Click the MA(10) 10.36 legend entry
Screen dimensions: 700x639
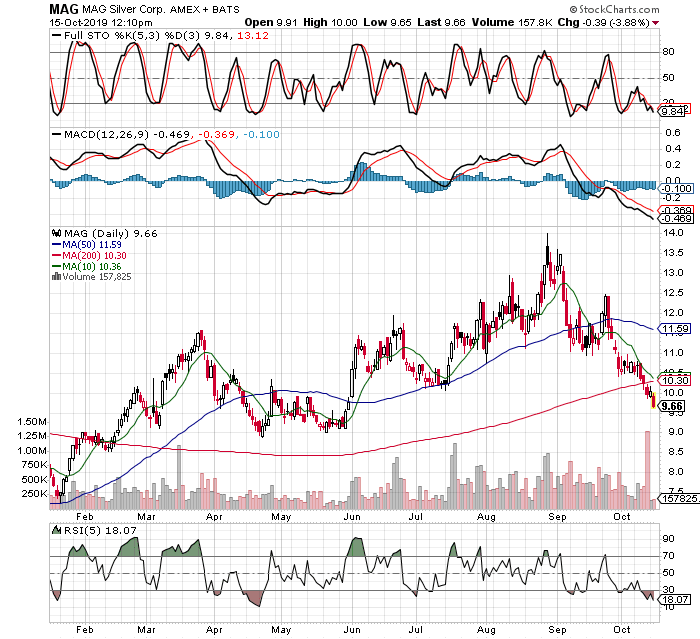pyautogui.click(x=92, y=267)
